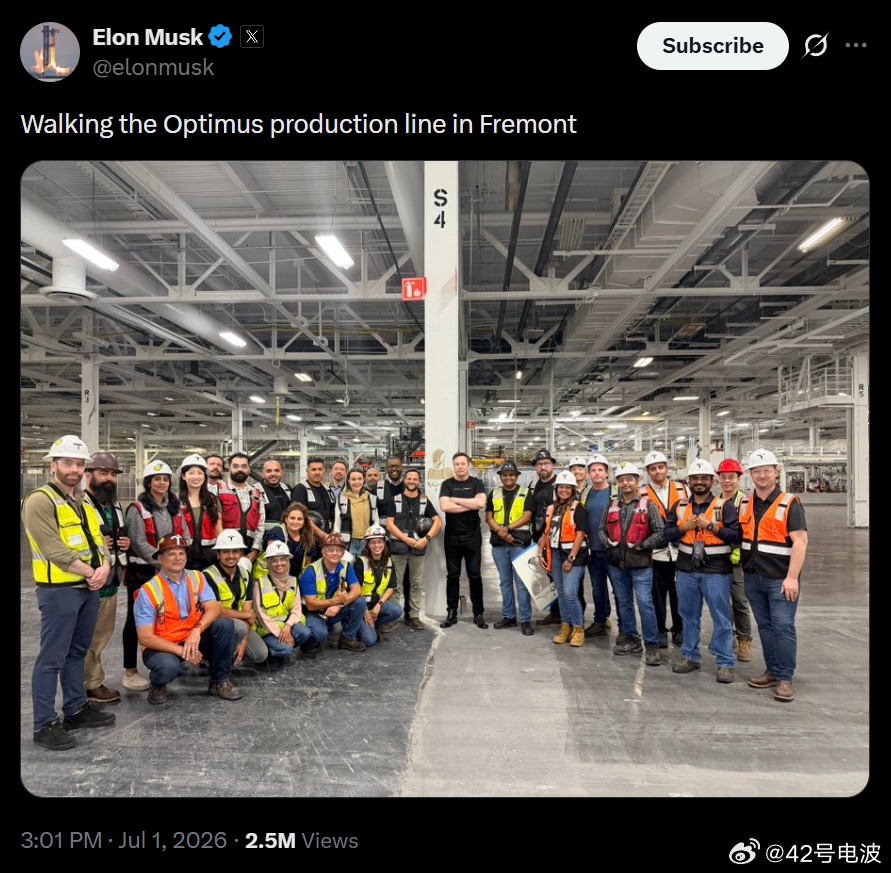
Task: Open the Elon Musk display name link
Action: tap(147, 37)
